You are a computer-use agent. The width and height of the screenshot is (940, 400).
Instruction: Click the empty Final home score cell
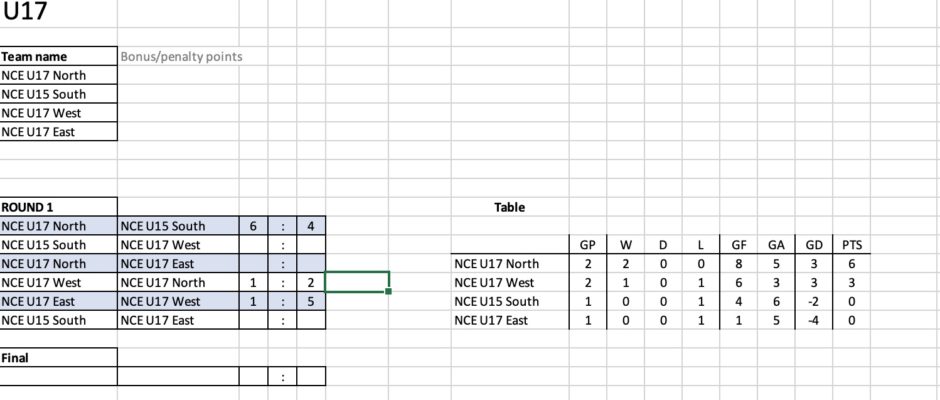click(x=253, y=377)
